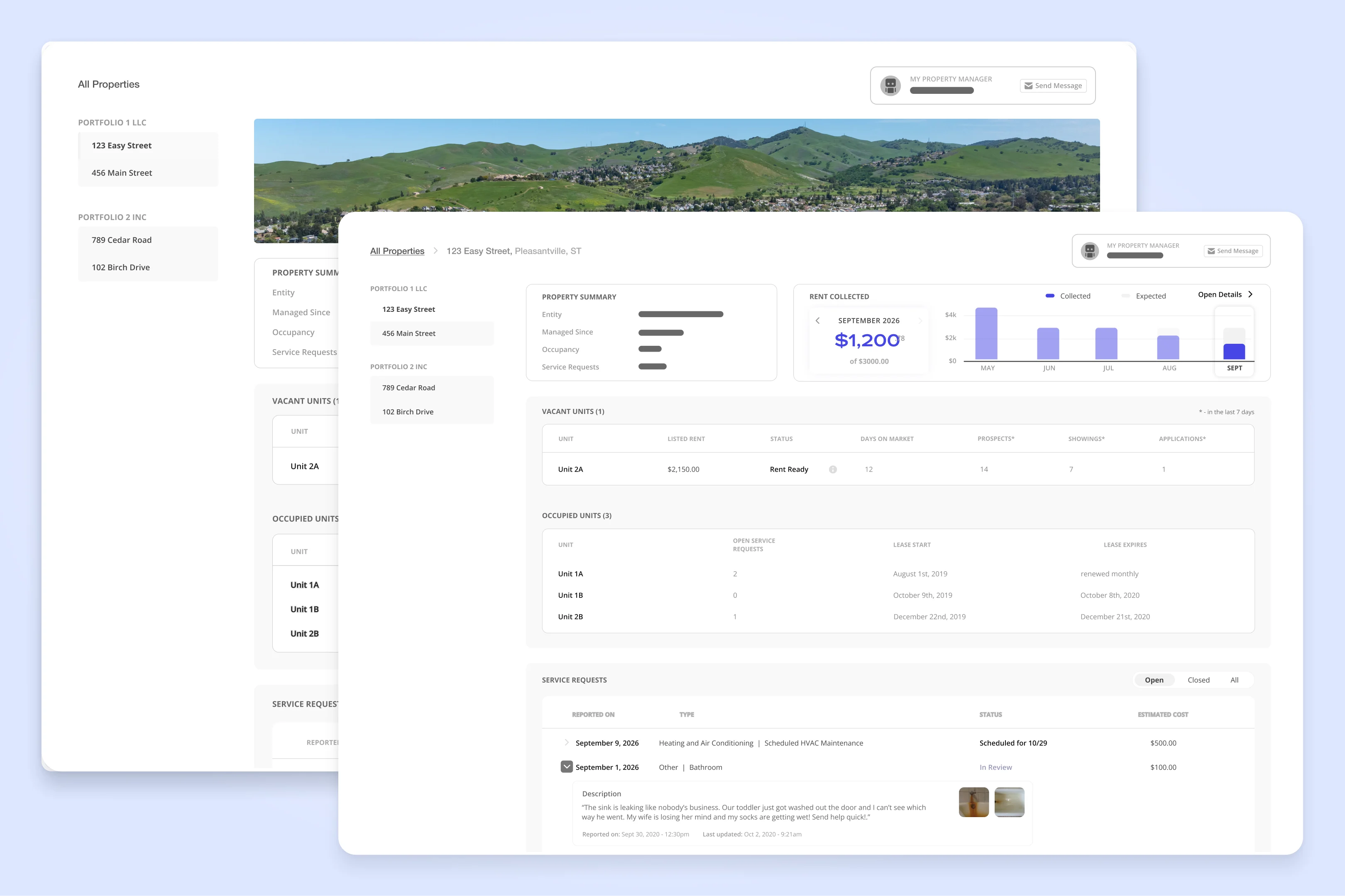Send Message to property manager in front window
This screenshot has height=896, width=1345.
1233,251
